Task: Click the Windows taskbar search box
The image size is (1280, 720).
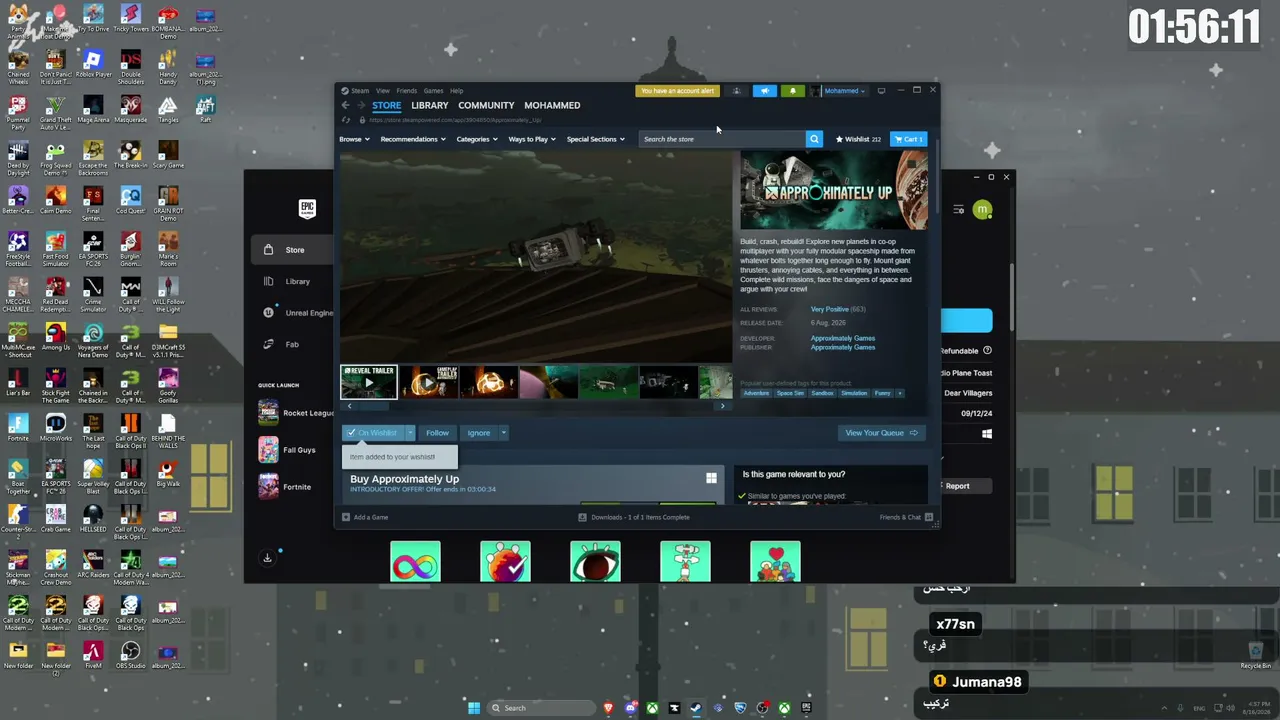Action: tap(542, 708)
